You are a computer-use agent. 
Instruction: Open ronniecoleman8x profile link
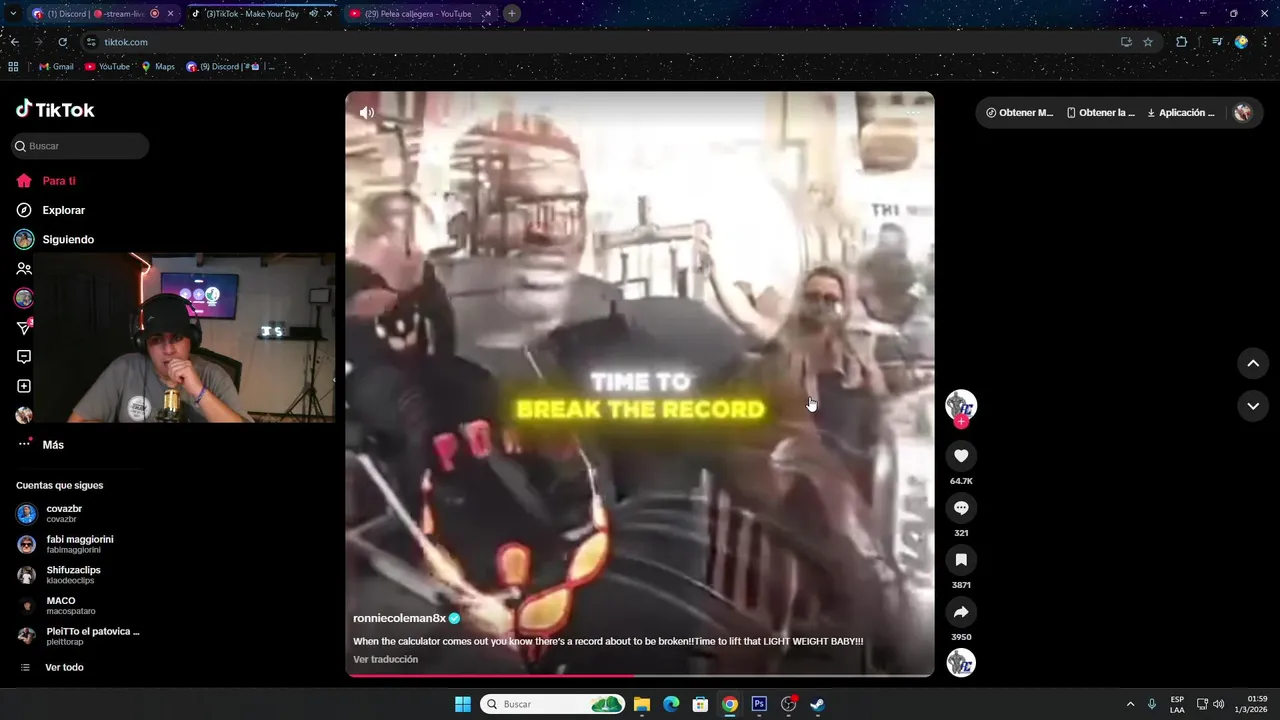399,619
